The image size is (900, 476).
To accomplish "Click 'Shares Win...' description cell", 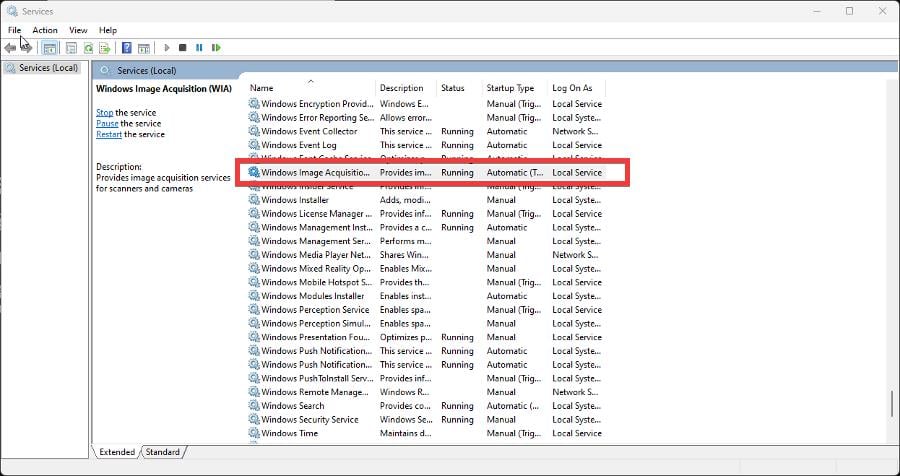I will tap(405, 255).
